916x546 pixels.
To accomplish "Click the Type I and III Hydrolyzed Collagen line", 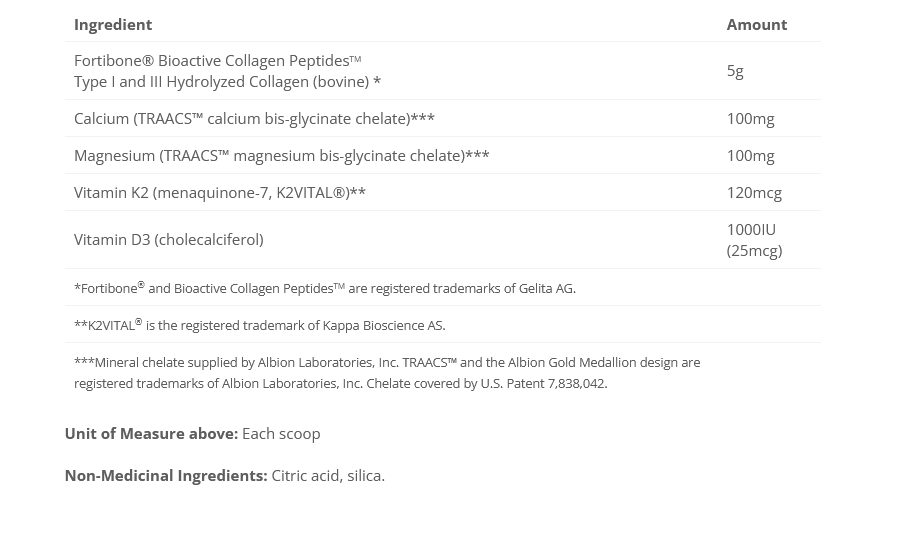I will [x=227, y=81].
